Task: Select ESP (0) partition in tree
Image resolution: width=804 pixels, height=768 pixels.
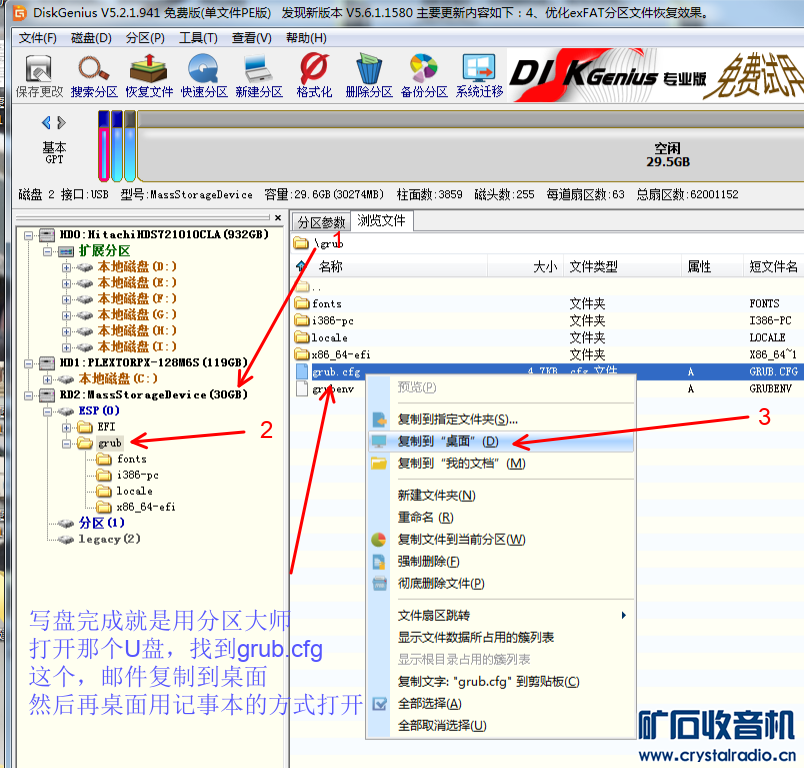Action: tap(99, 411)
